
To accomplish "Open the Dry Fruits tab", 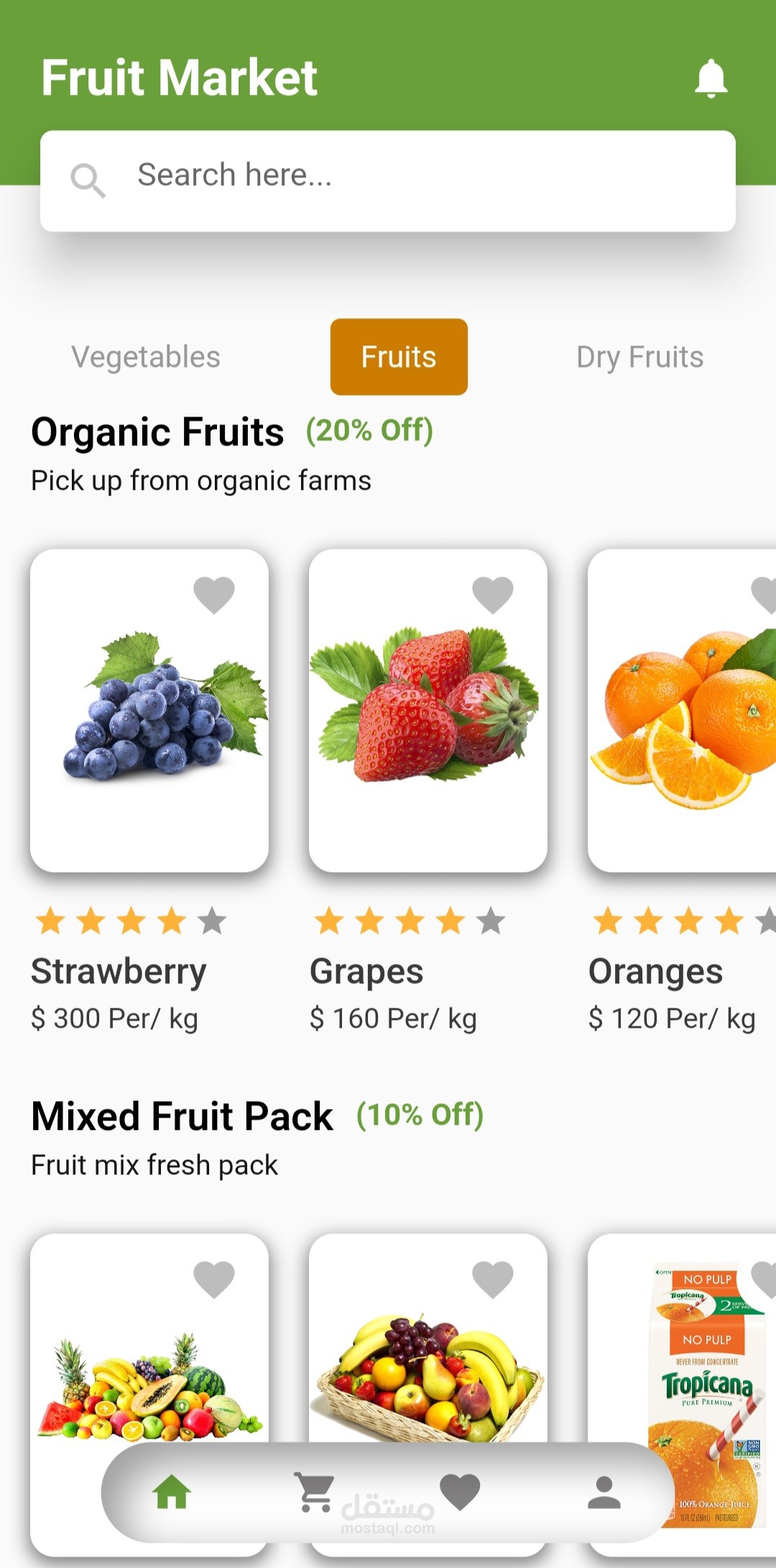I will tap(639, 357).
